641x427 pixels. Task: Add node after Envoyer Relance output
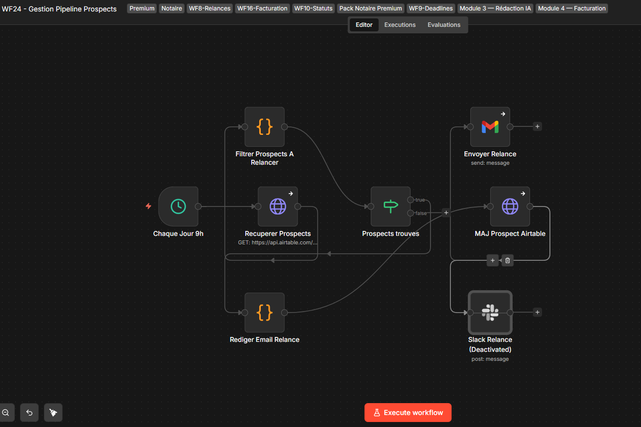(x=537, y=127)
